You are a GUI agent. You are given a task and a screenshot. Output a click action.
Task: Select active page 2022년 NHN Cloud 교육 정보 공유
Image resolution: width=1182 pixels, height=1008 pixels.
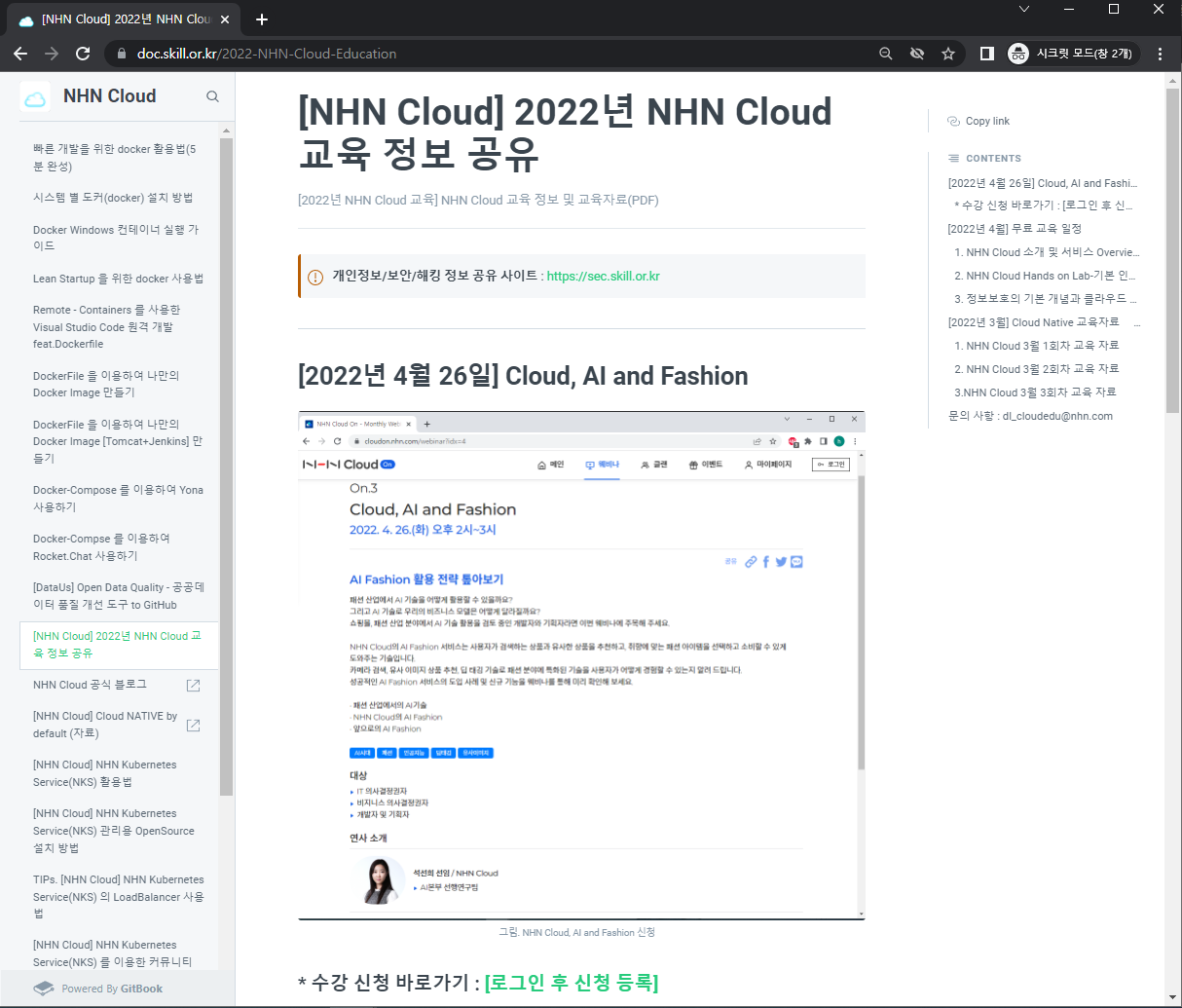pyautogui.click(x=118, y=645)
